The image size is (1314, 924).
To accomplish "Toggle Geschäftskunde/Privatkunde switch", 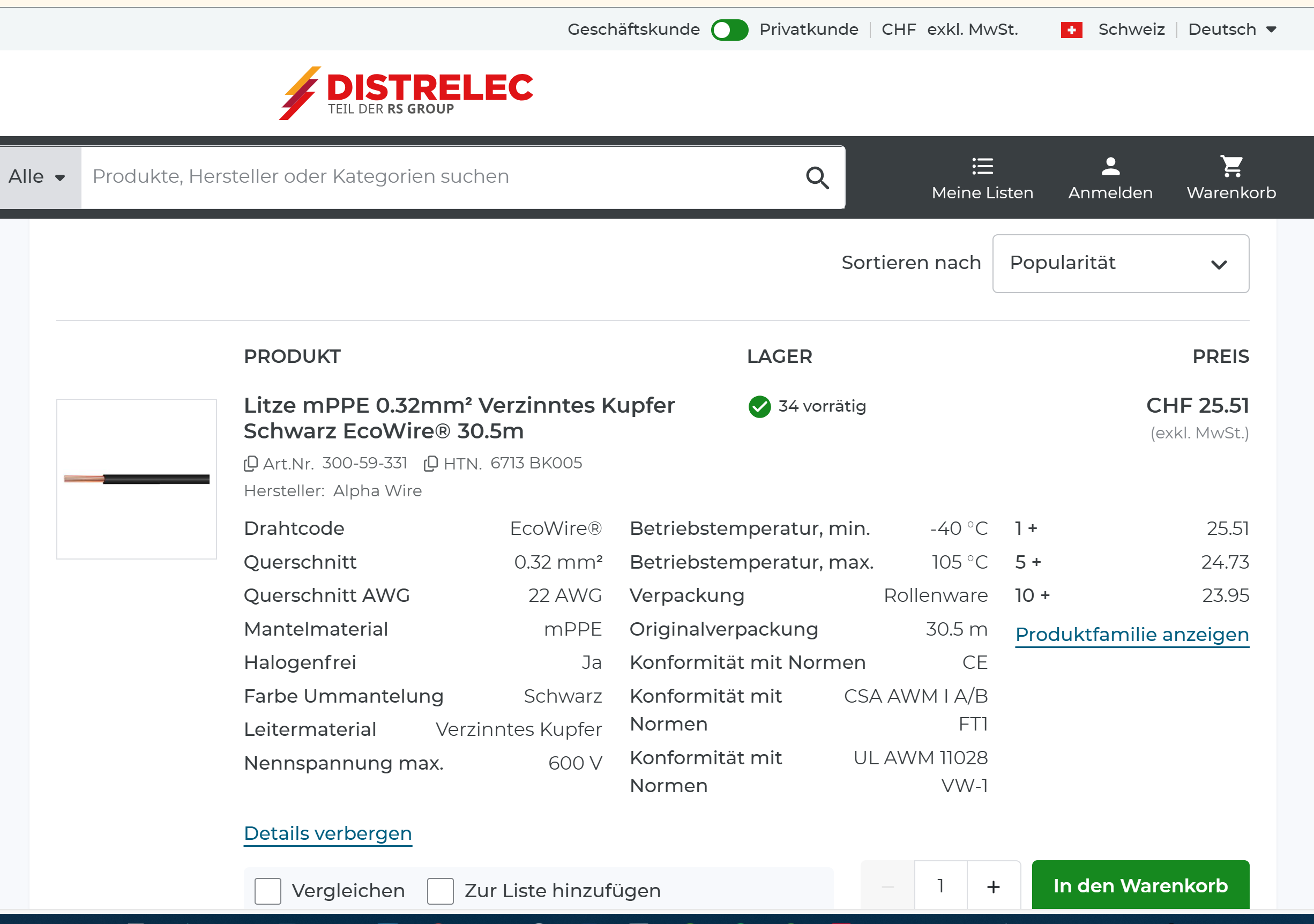I will coord(730,30).
